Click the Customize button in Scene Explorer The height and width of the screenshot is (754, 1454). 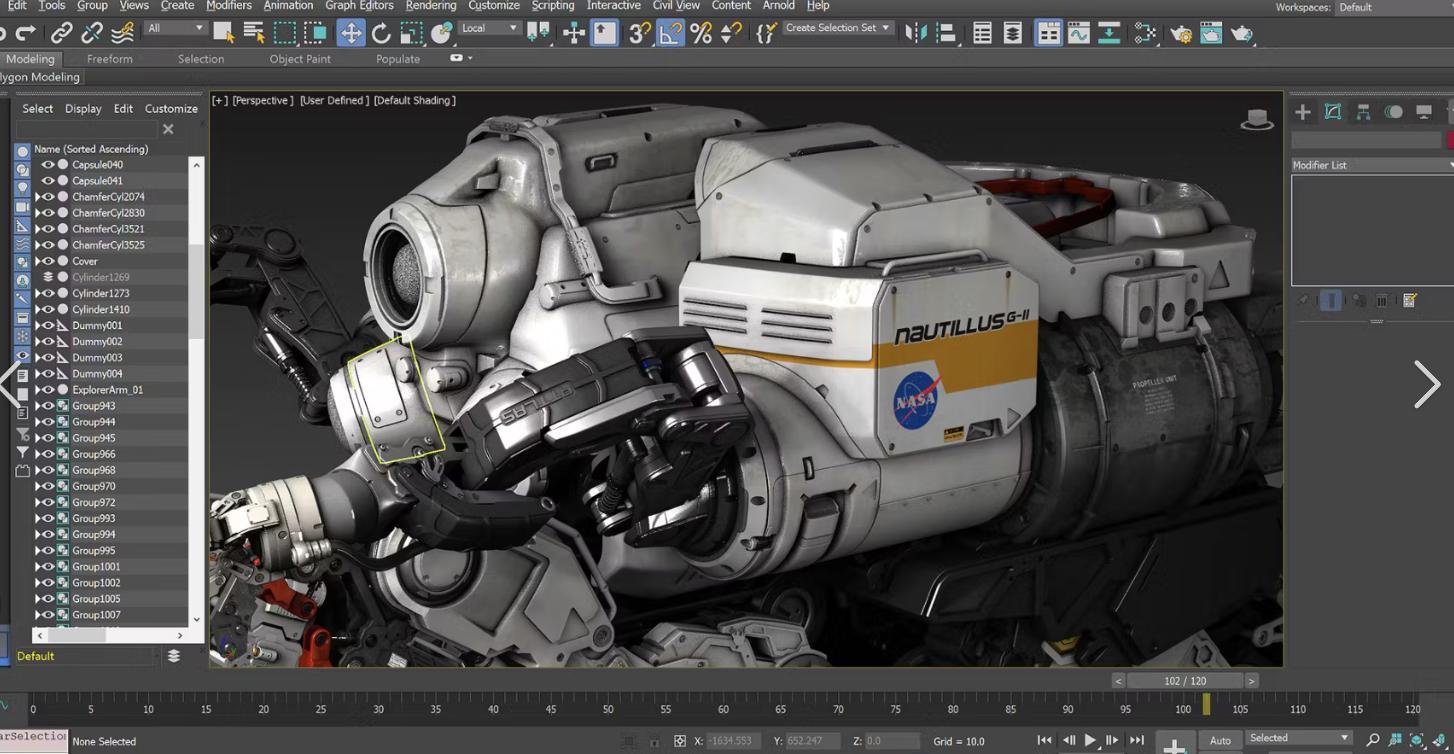pyautogui.click(x=171, y=109)
